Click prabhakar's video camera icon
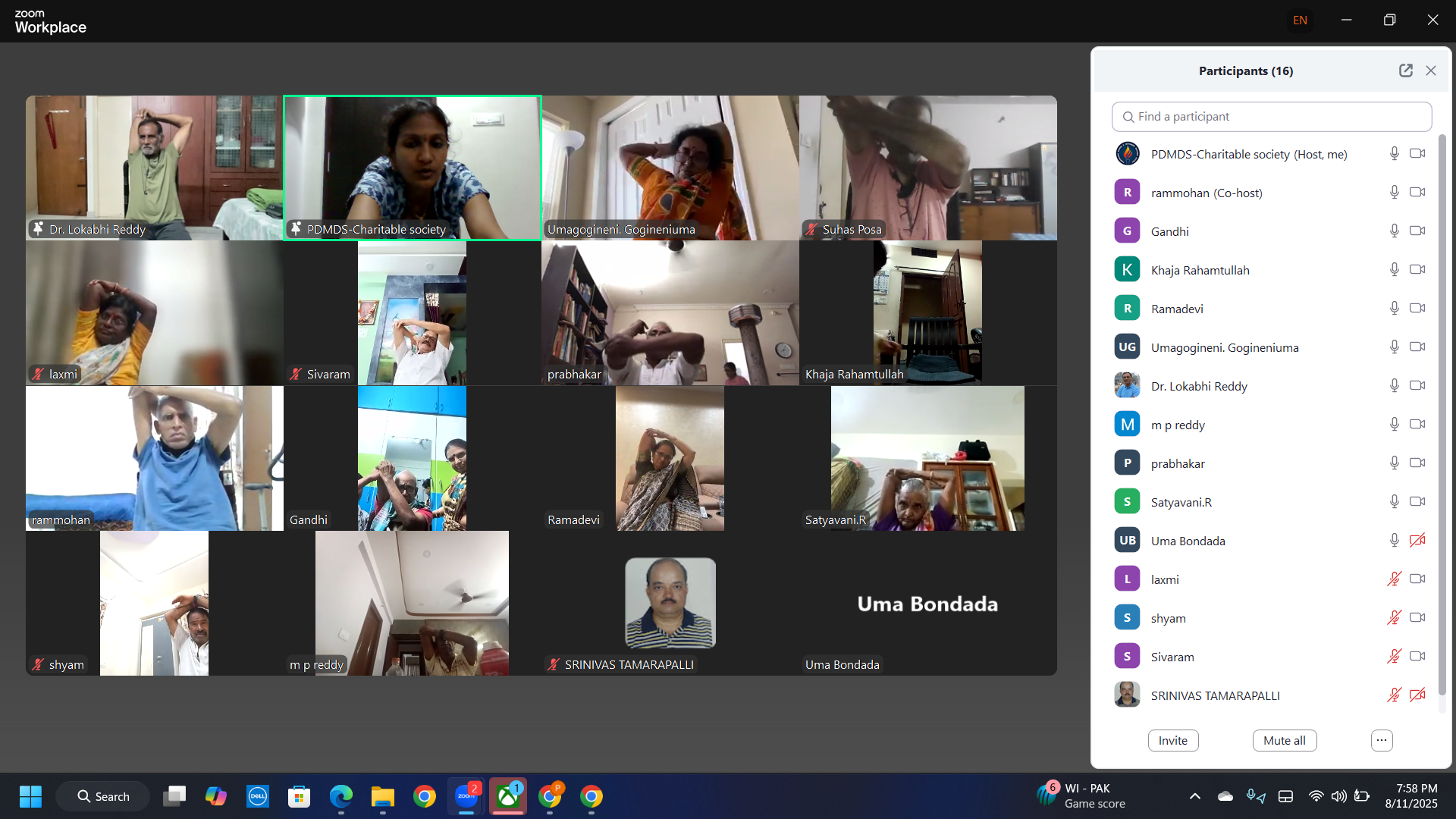1456x819 pixels. (x=1417, y=463)
